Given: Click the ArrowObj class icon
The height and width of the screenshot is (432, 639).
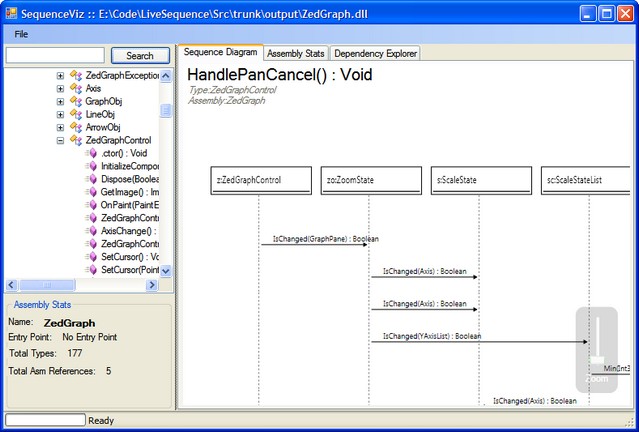Looking at the screenshot, I should click(75, 127).
